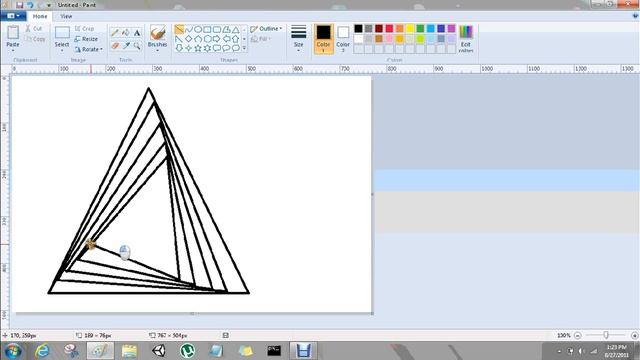This screenshot has height=360, width=640.
Task: Click the Undo icon in quick access toolbar
Action: tap(30, 5)
